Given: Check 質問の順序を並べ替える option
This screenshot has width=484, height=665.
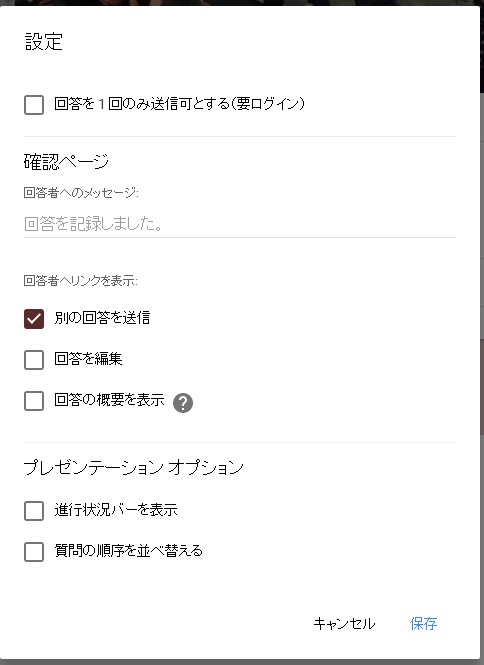Looking at the screenshot, I should pyautogui.click(x=34, y=552).
